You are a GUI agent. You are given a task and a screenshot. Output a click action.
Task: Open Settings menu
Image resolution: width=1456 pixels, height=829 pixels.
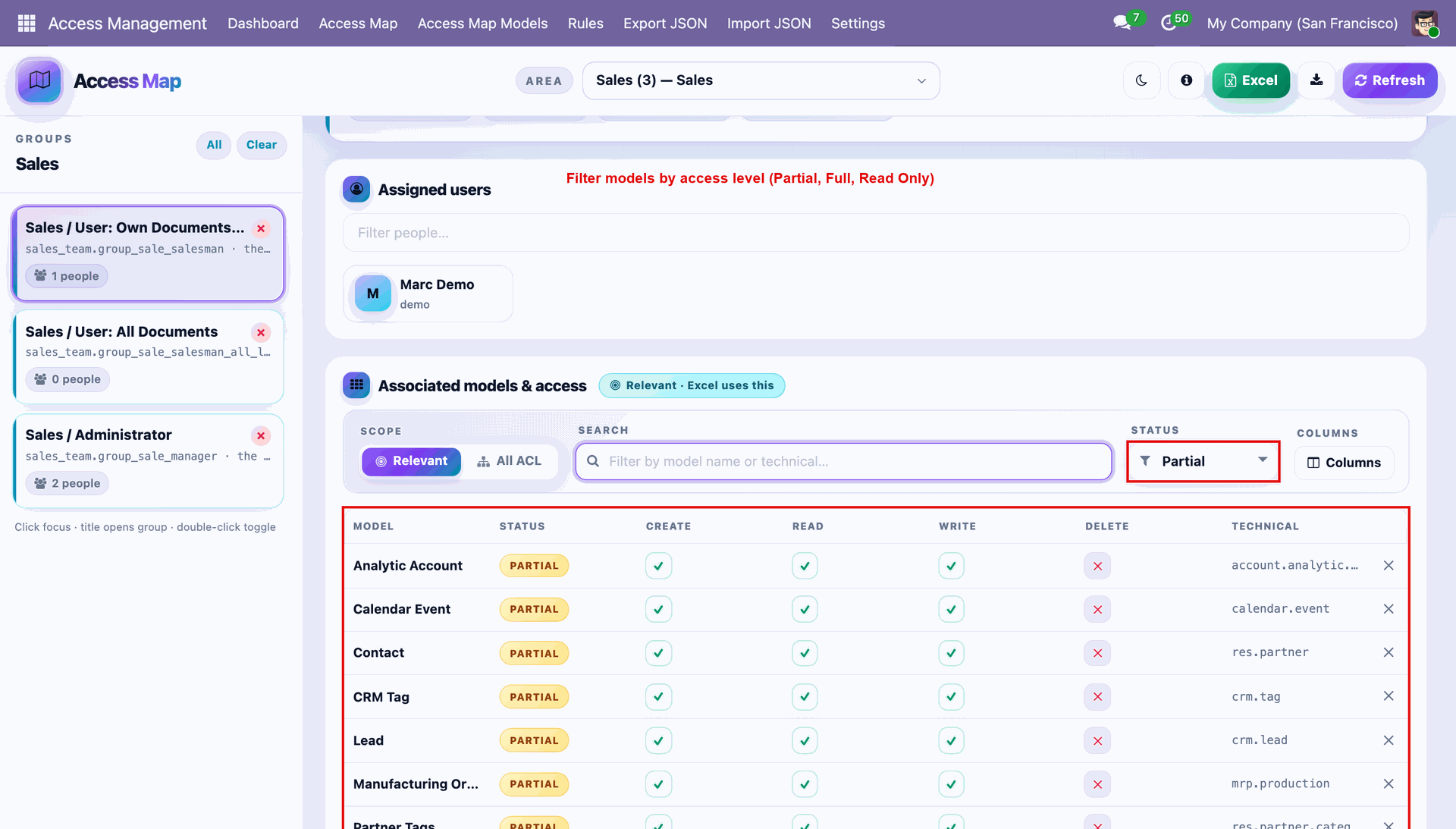pos(858,24)
